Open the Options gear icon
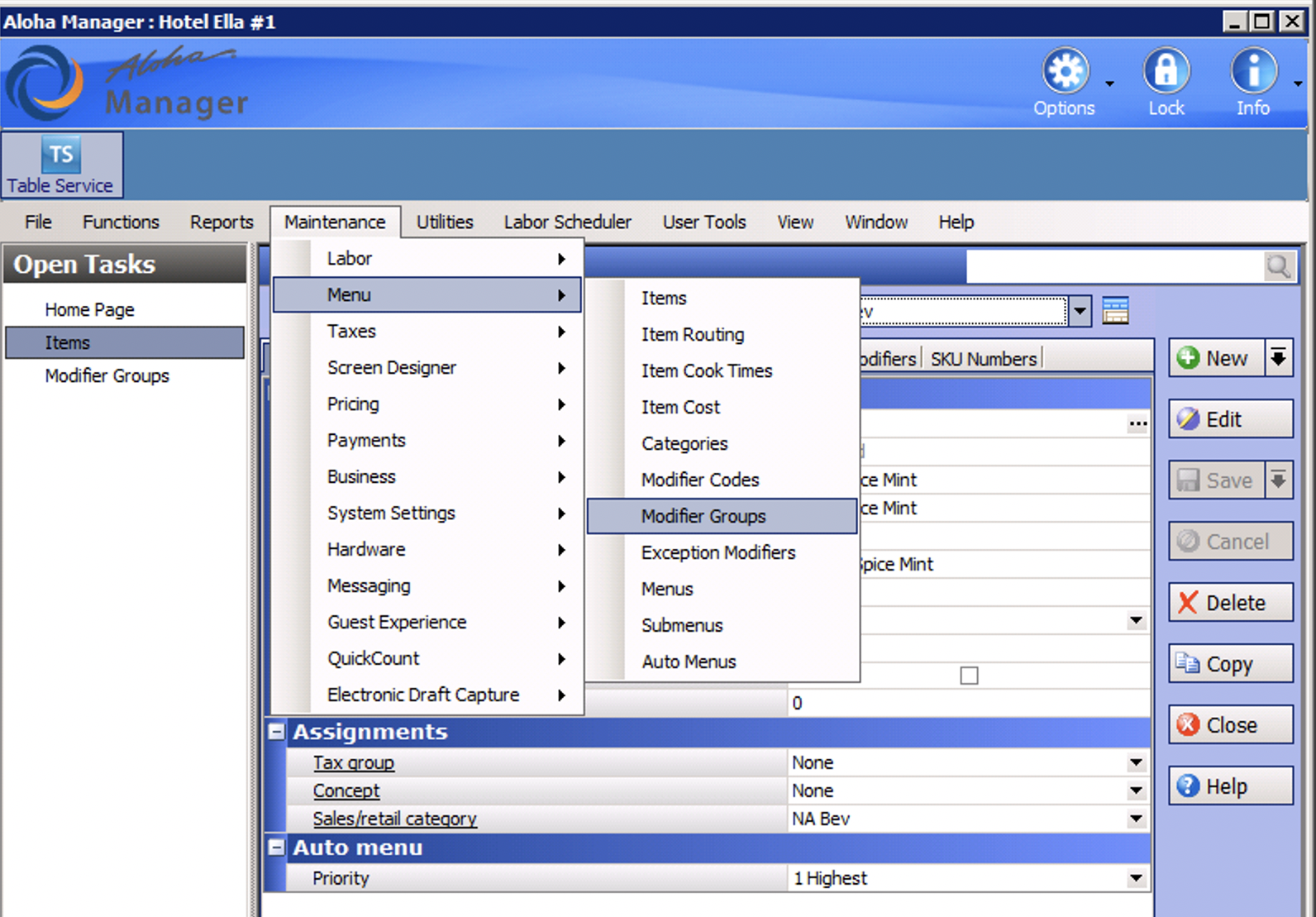This screenshot has height=917, width=1316. [x=1065, y=71]
